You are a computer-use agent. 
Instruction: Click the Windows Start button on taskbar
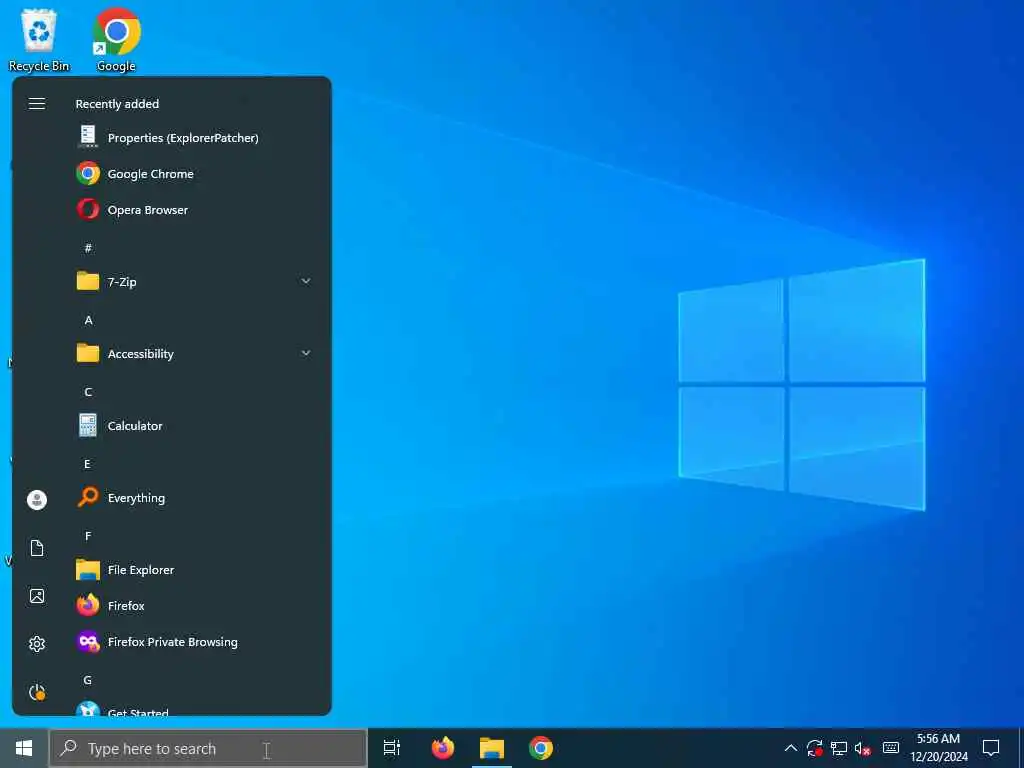pos(24,748)
